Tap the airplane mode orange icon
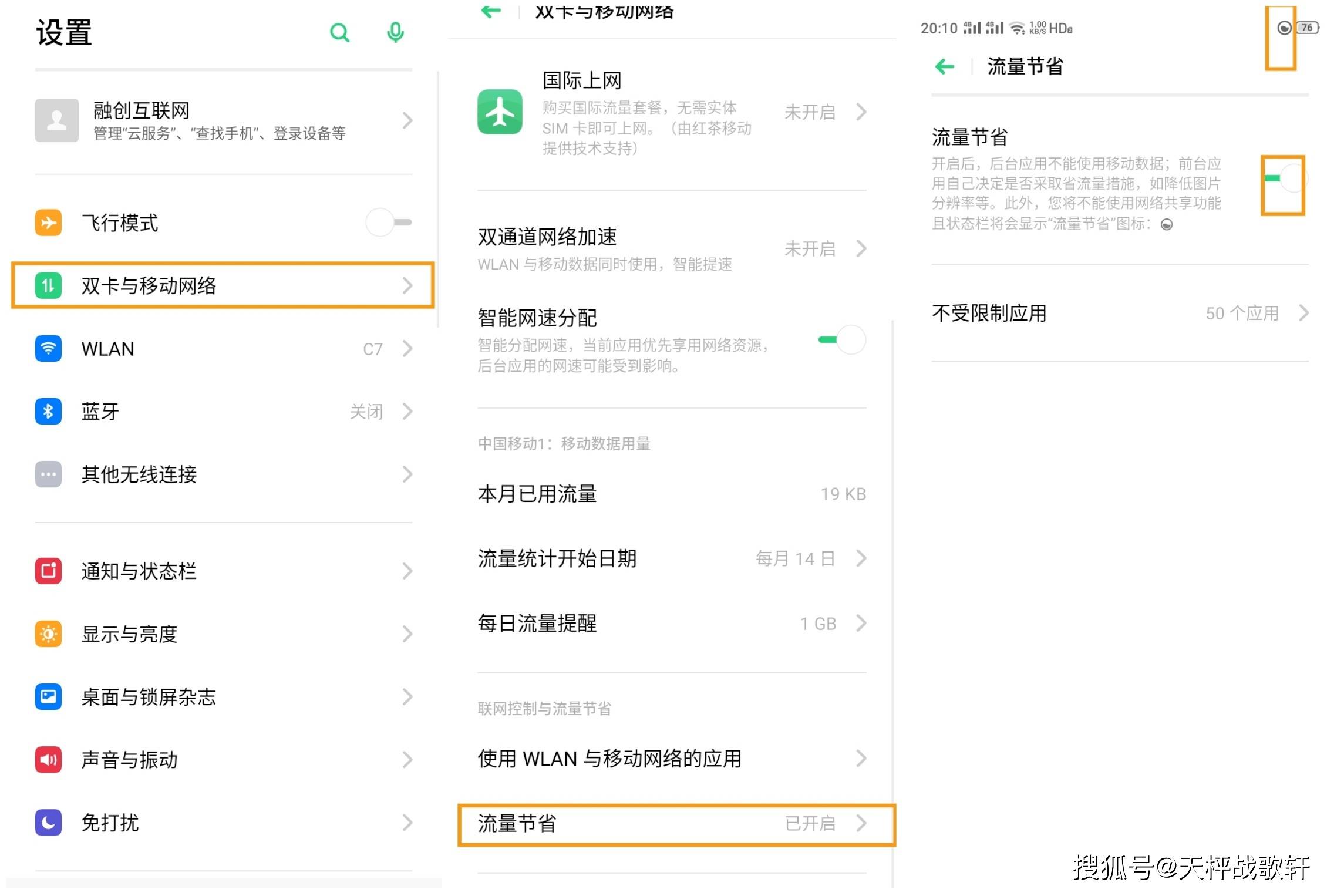This screenshot has width=1344, height=896. click(x=48, y=223)
